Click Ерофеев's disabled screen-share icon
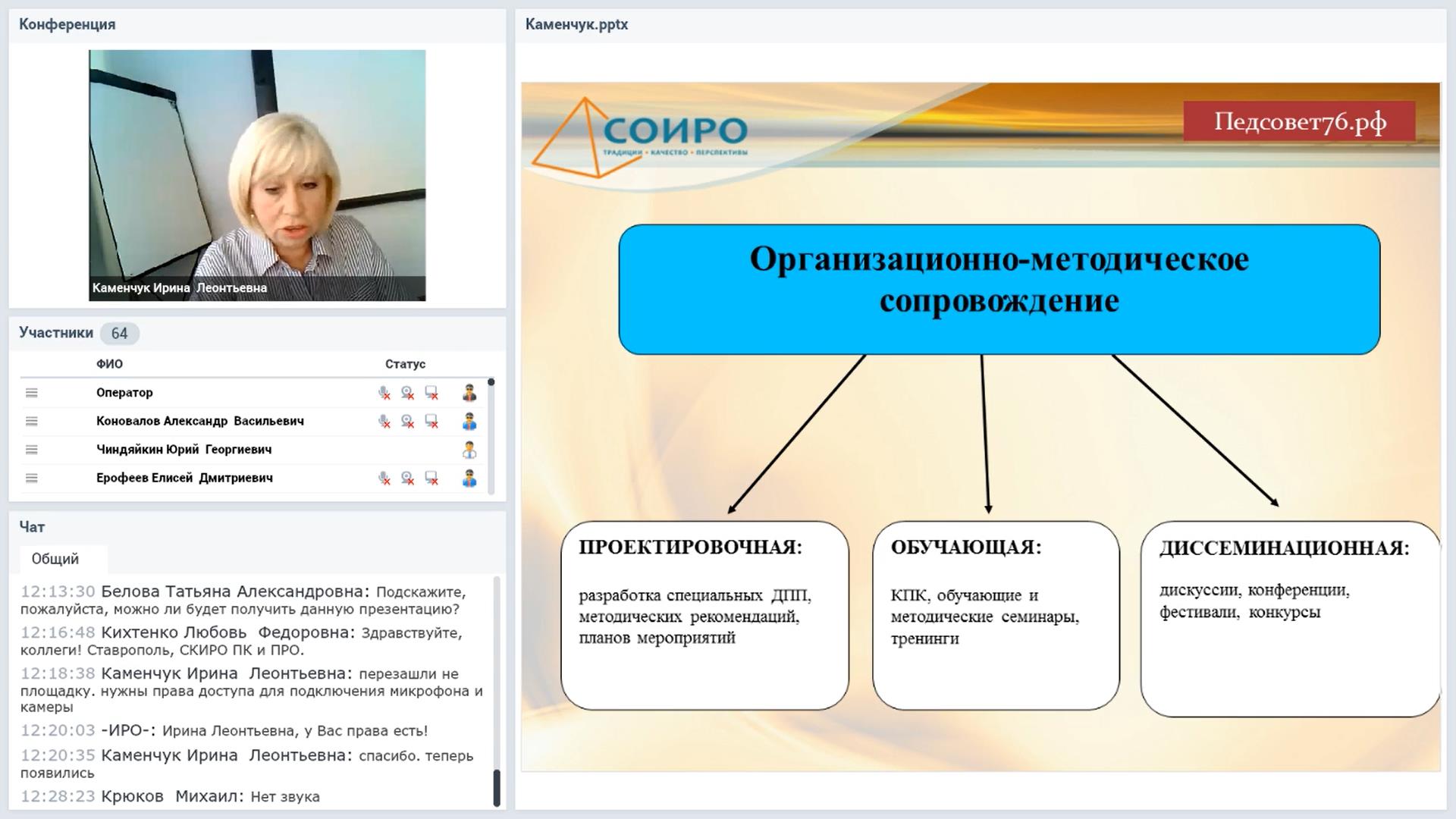This screenshot has height=819, width=1456. 431,478
